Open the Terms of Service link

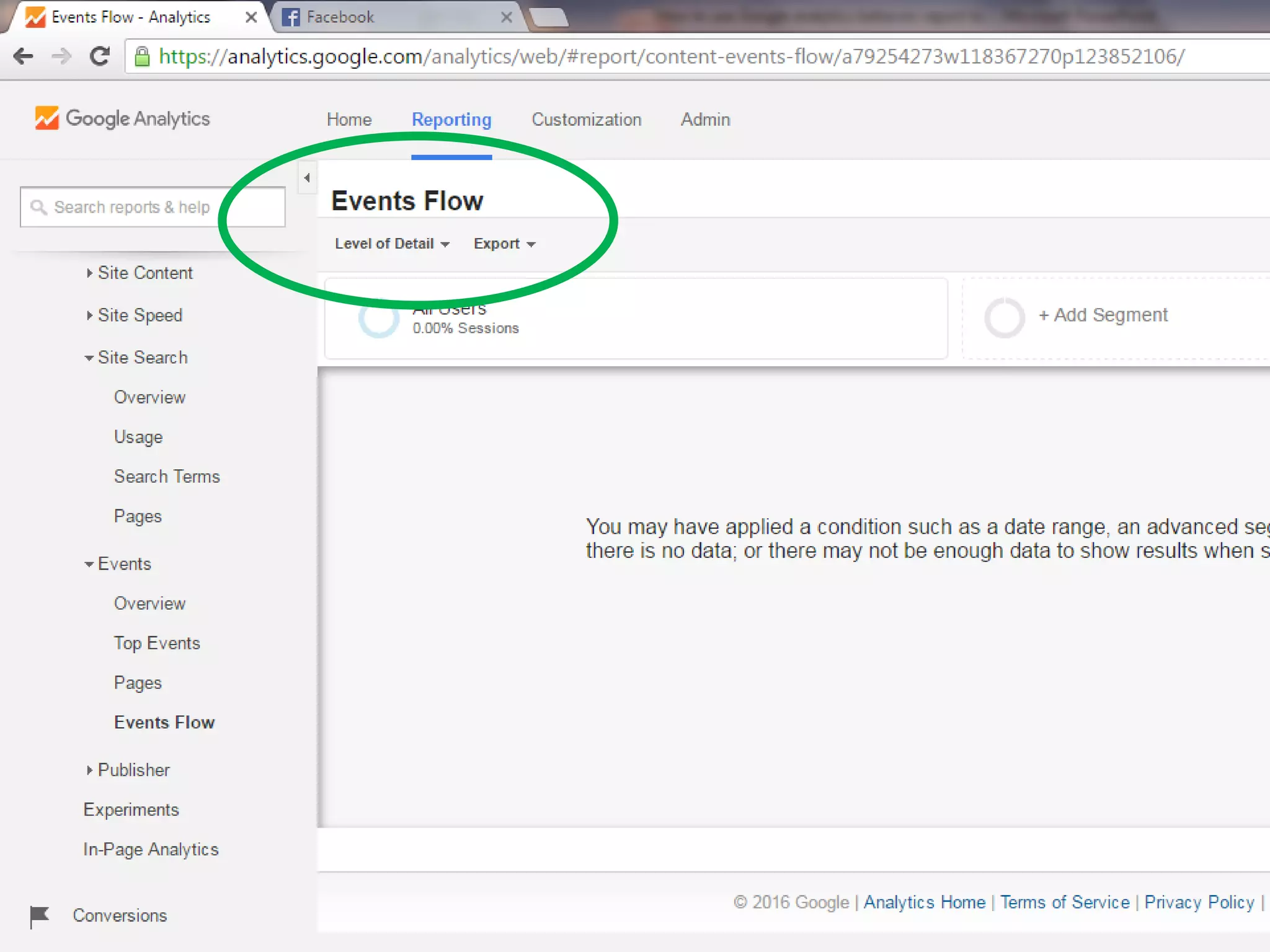click(1064, 902)
